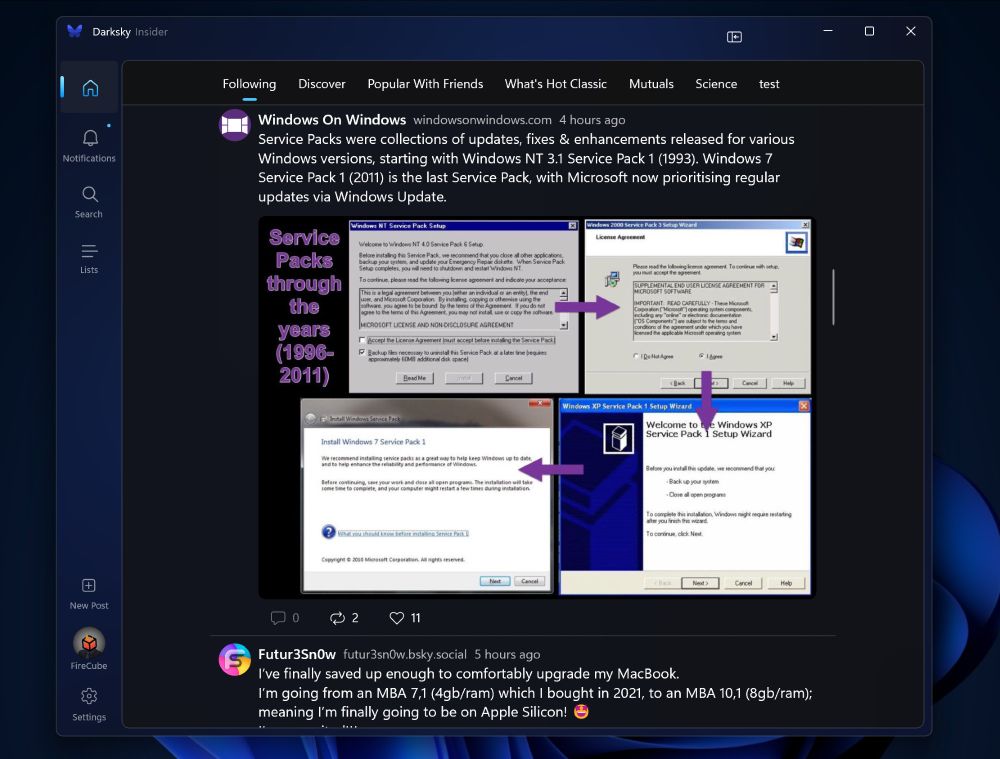The width and height of the screenshot is (1000, 759).
Task: Open windowsonwindows.com handle link
Action: click(482, 120)
